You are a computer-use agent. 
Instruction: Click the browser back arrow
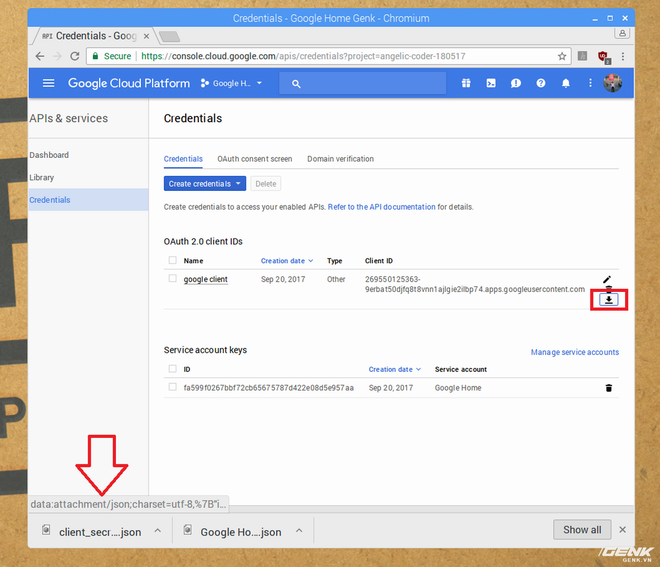tap(40, 56)
